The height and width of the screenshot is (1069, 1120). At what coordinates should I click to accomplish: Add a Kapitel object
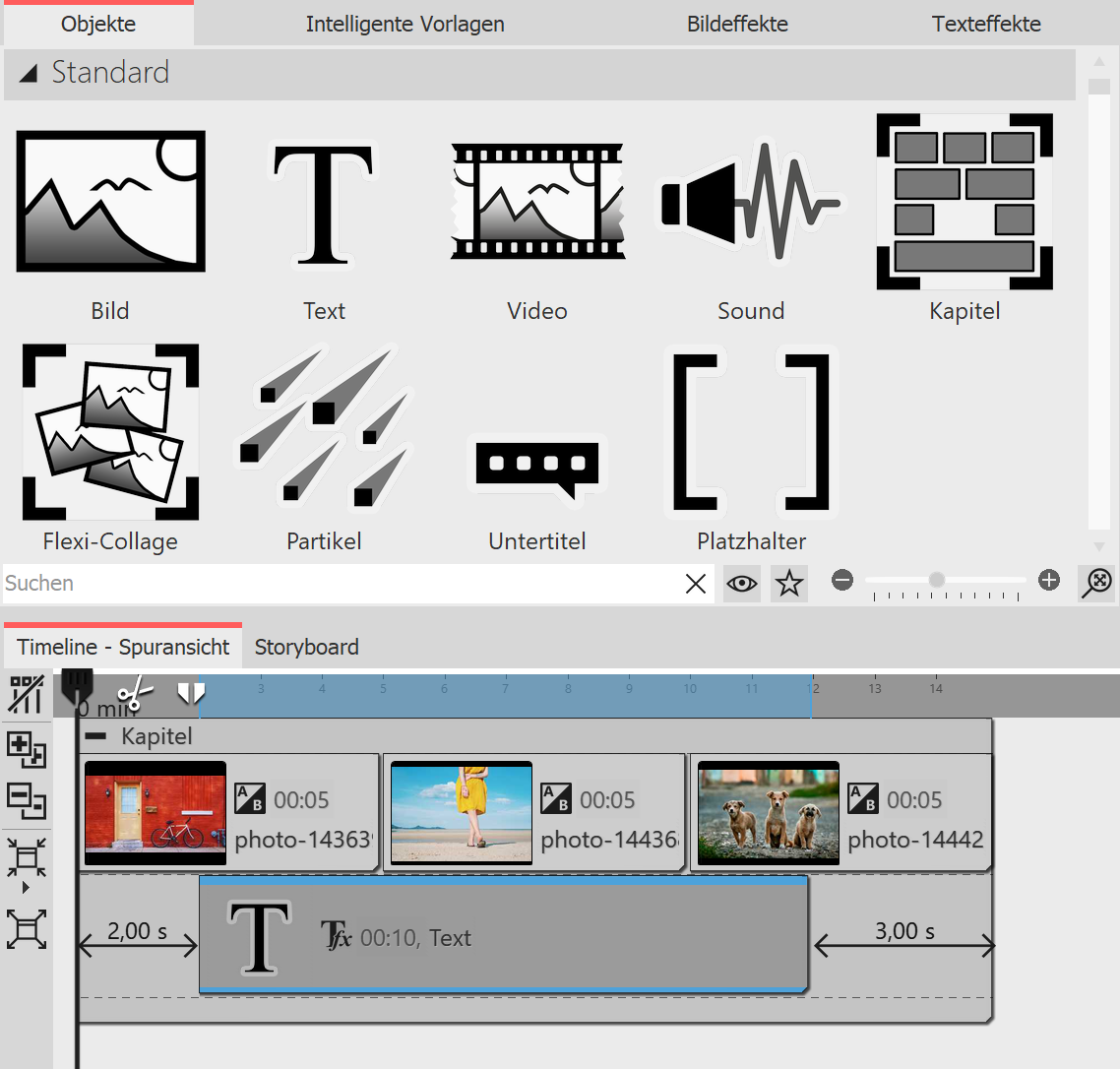click(964, 201)
